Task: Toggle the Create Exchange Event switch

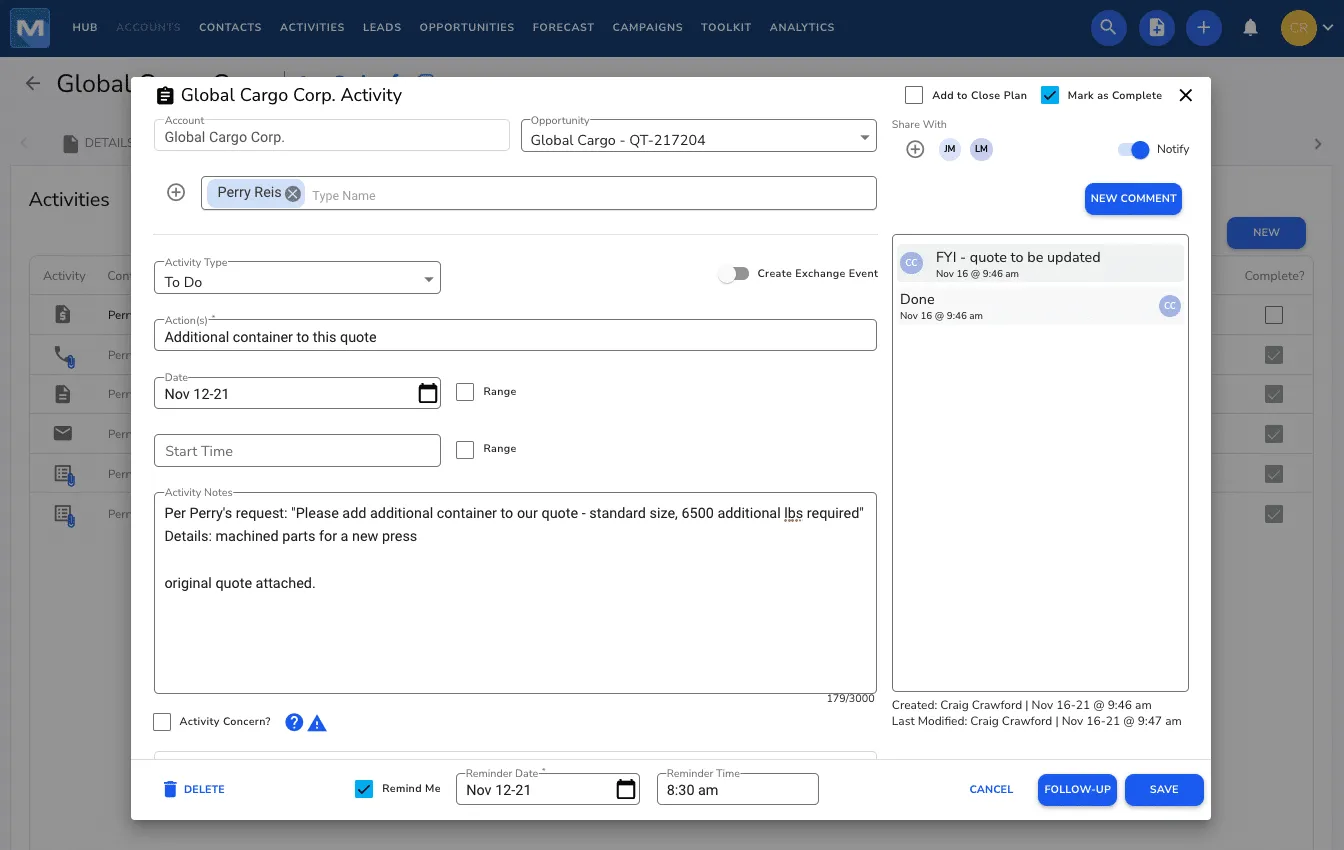Action: click(x=733, y=274)
